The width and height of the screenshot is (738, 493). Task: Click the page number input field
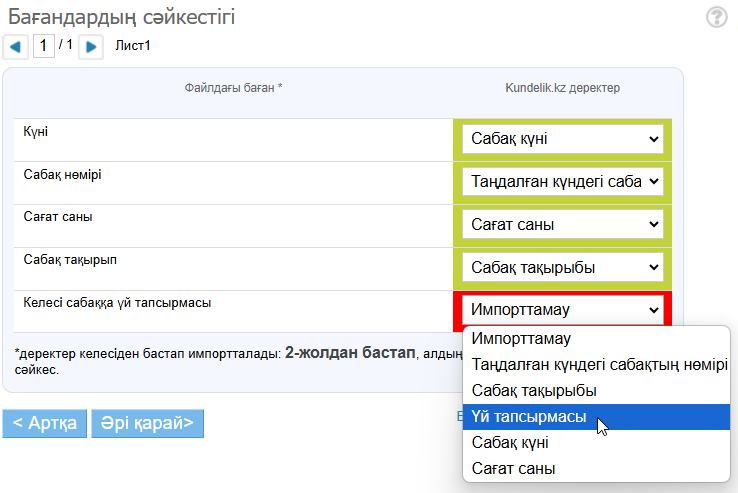44,45
